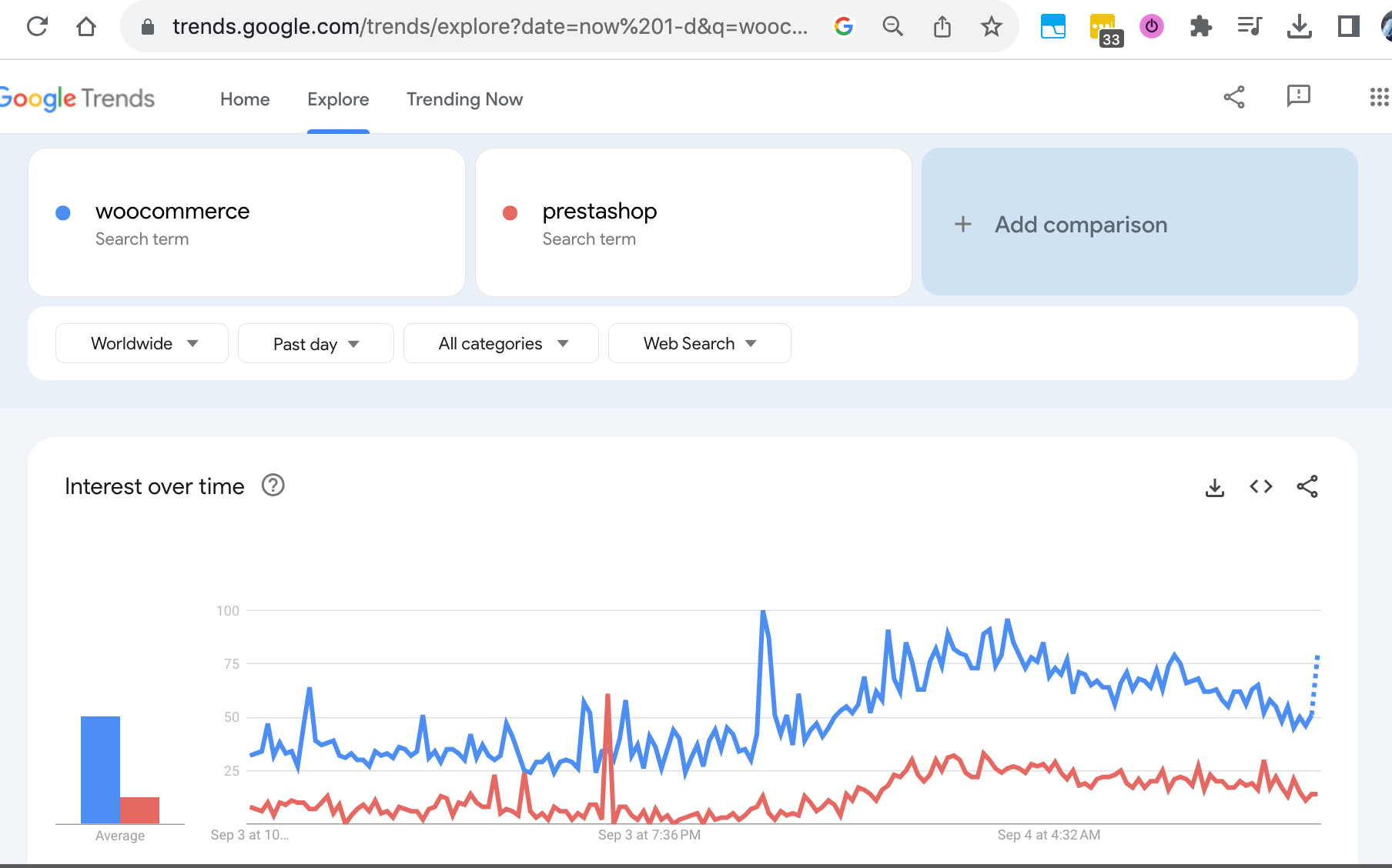Expand the Worldwide region dropdown
Screen dimensions: 1392x868
pos(142,344)
